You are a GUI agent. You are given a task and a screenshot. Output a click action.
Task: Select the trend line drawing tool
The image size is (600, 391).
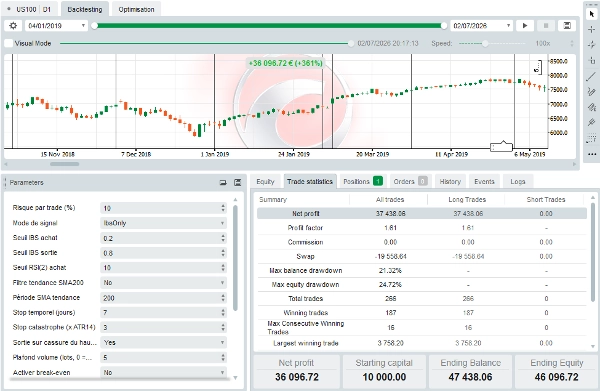(x=592, y=76)
